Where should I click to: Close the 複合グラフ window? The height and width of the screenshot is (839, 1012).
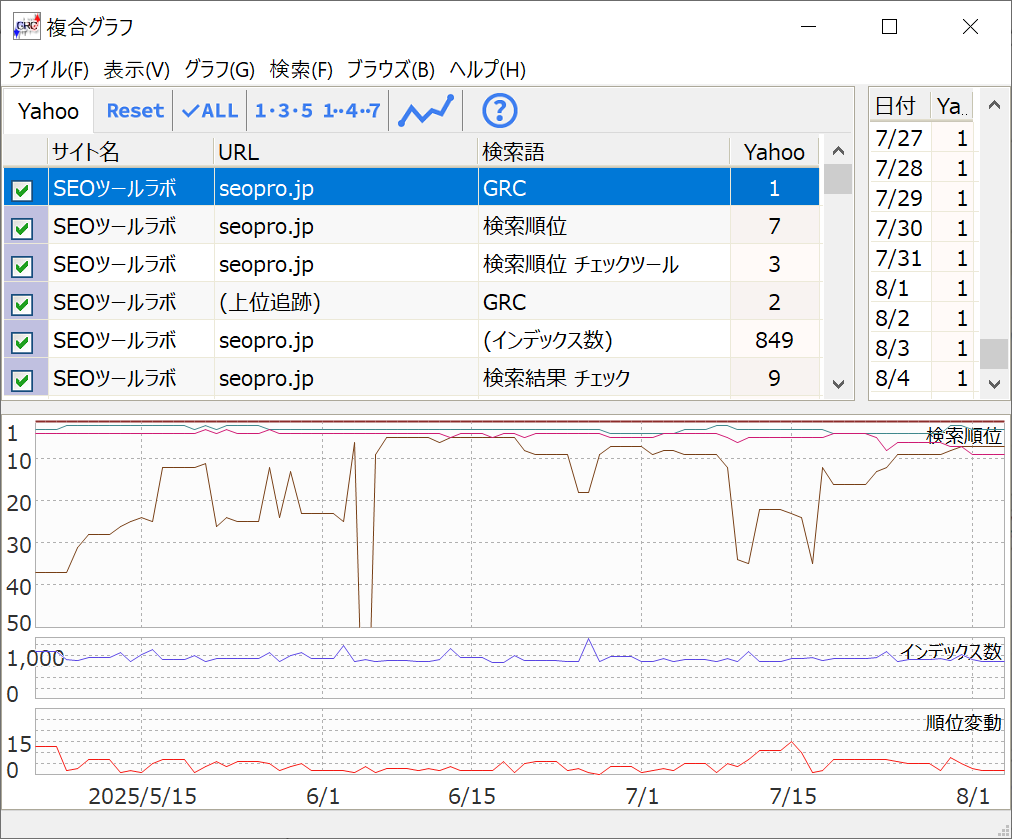coord(970,26)
